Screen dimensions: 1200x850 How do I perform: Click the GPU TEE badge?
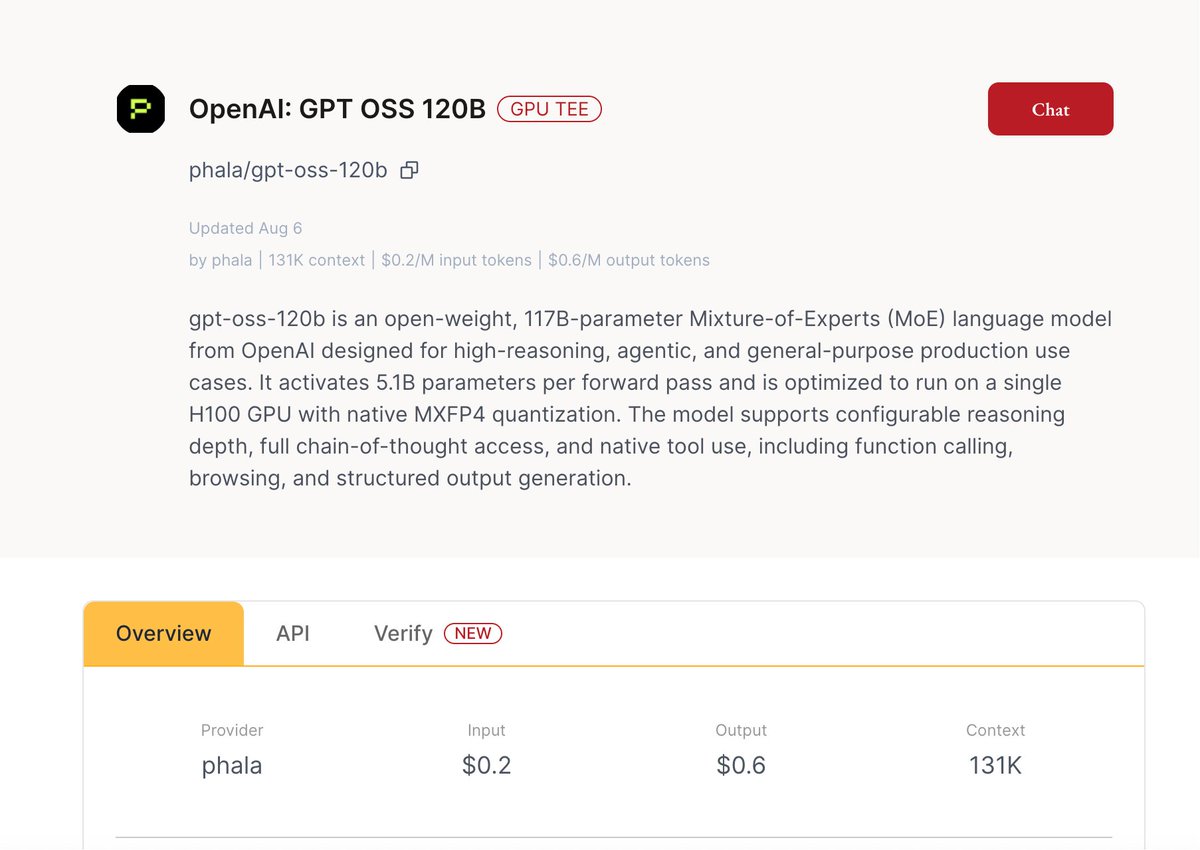coord(549,109)
